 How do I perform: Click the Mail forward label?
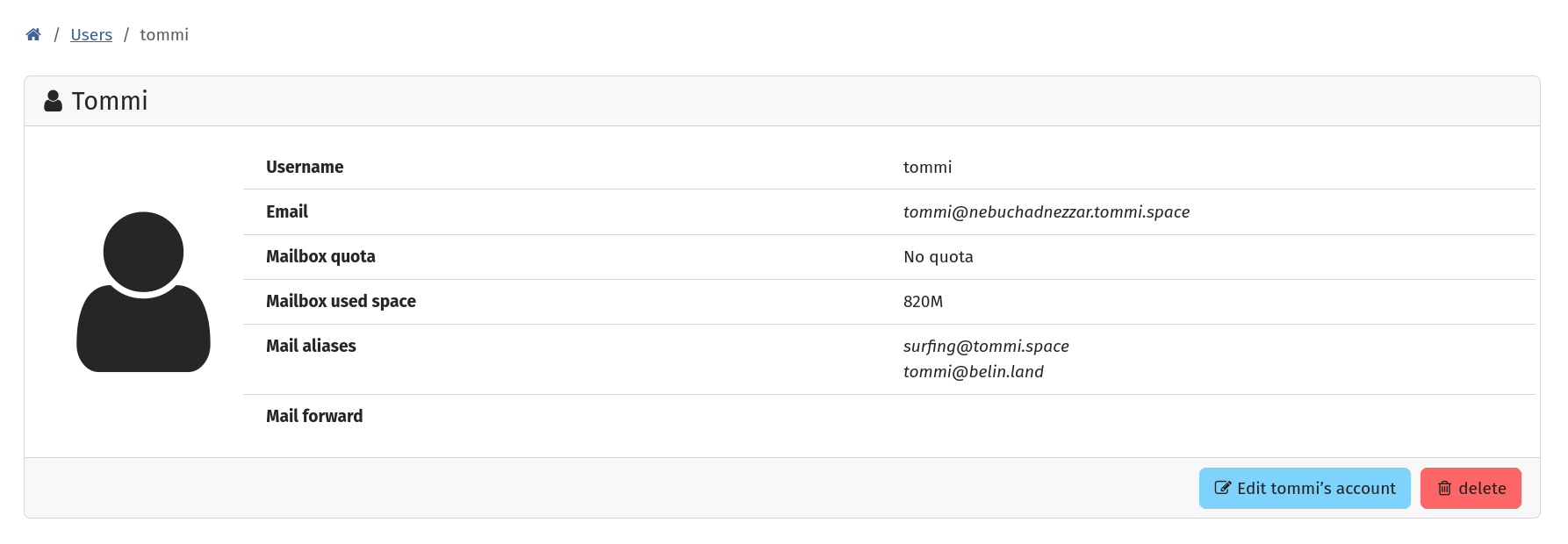(314, 417)
